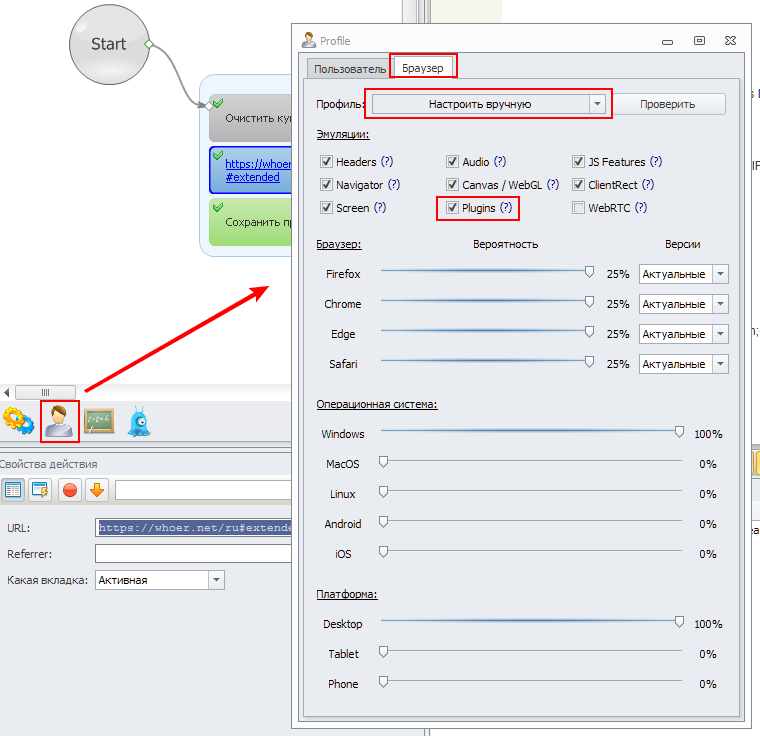Toggle the ClientRect checkbox

(578, 185)
